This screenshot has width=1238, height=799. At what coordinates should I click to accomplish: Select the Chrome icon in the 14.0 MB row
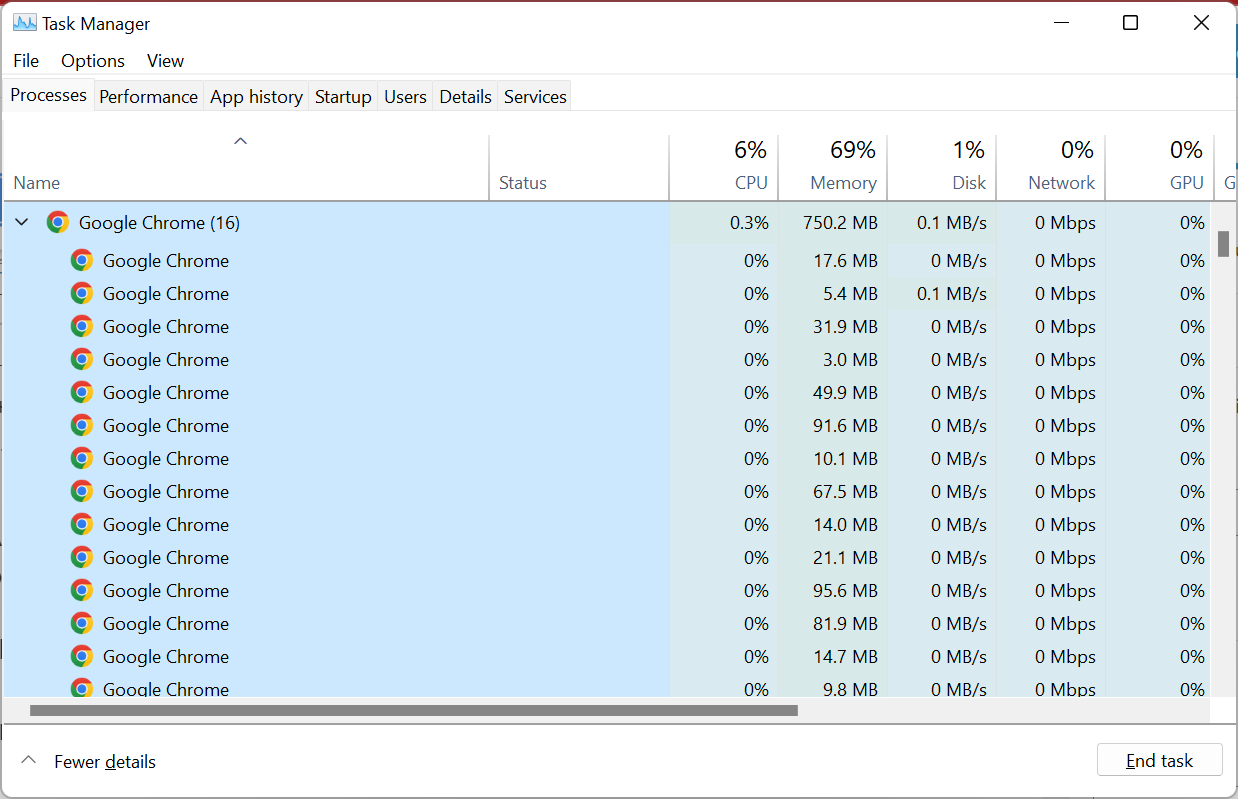82,525
